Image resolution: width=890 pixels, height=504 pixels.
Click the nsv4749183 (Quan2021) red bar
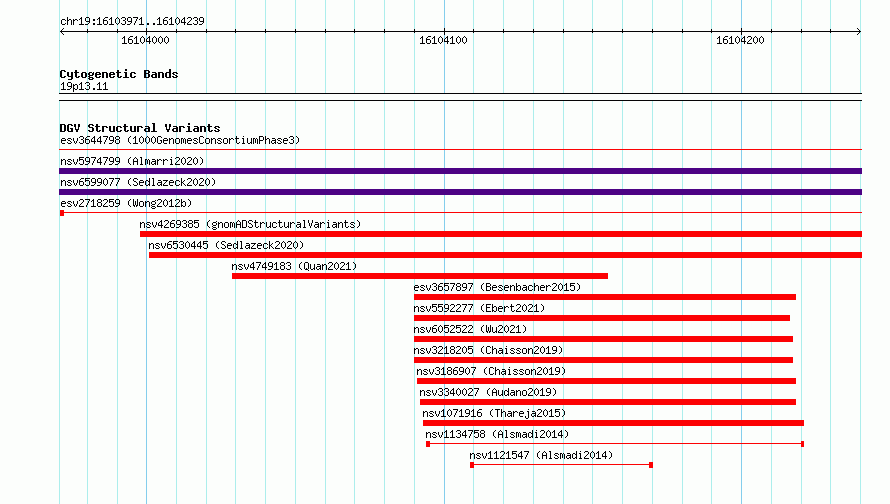[x=419, y=276]
